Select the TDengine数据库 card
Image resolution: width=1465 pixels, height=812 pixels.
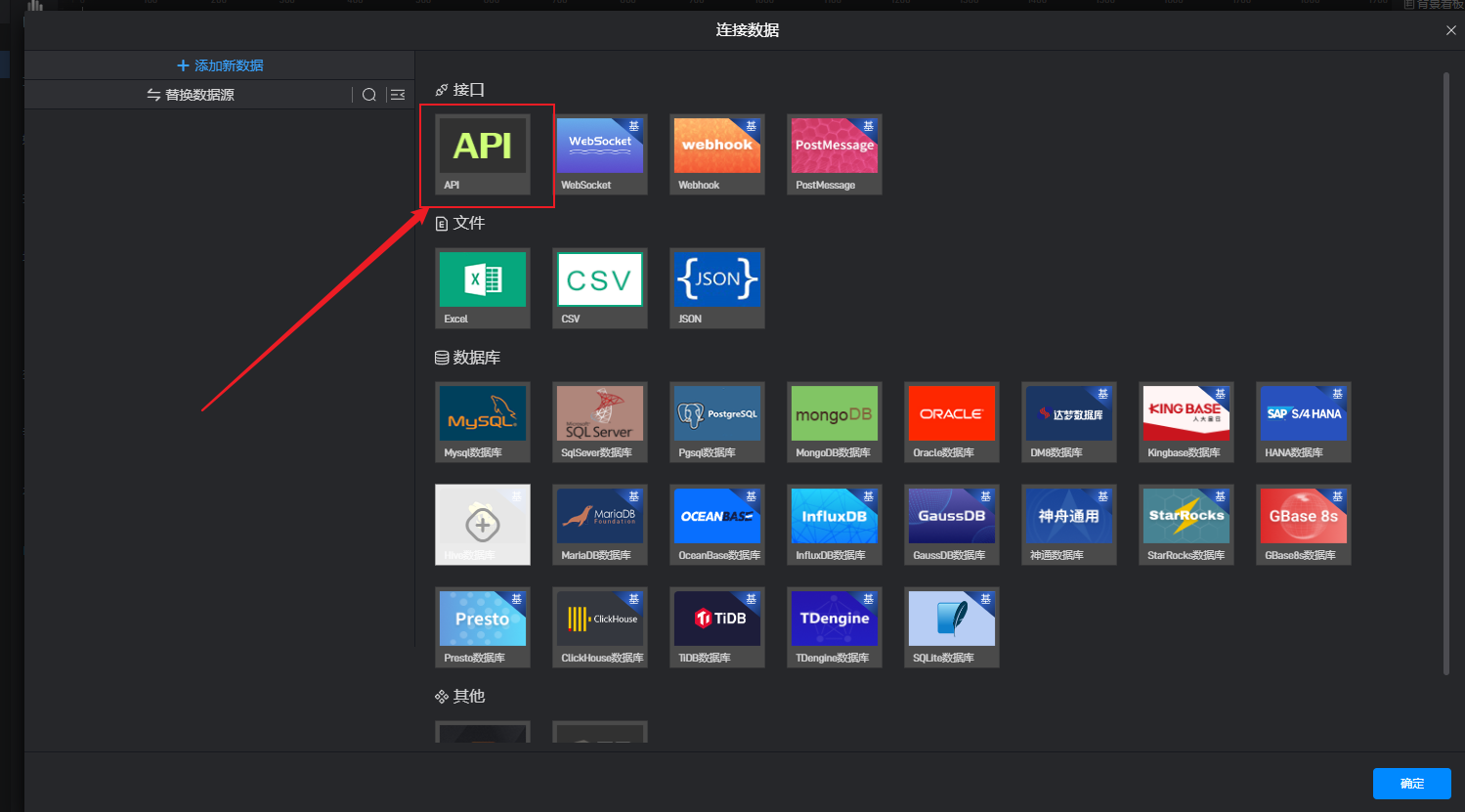point(835,627)
